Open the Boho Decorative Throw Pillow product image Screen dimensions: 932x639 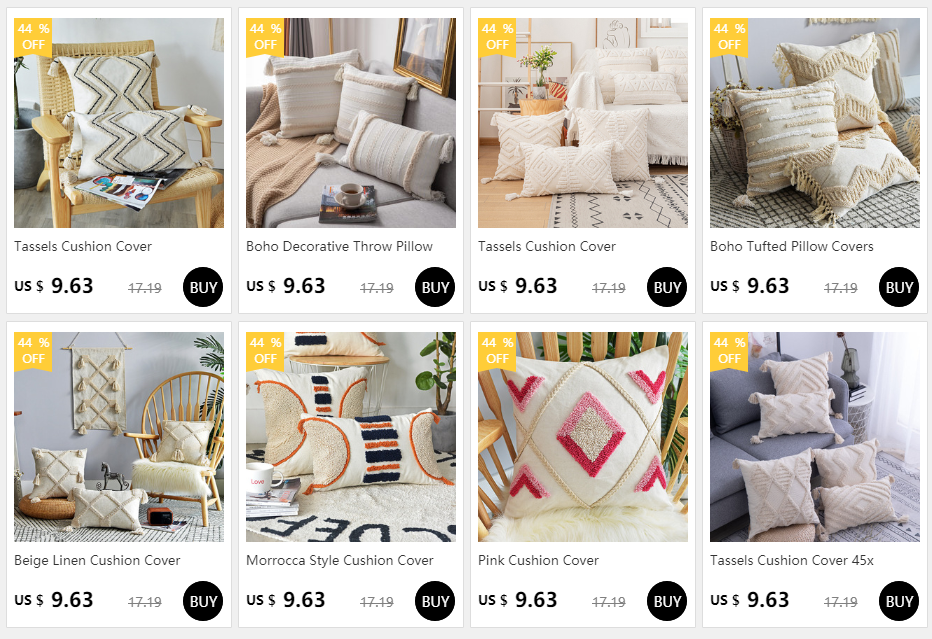351,122
